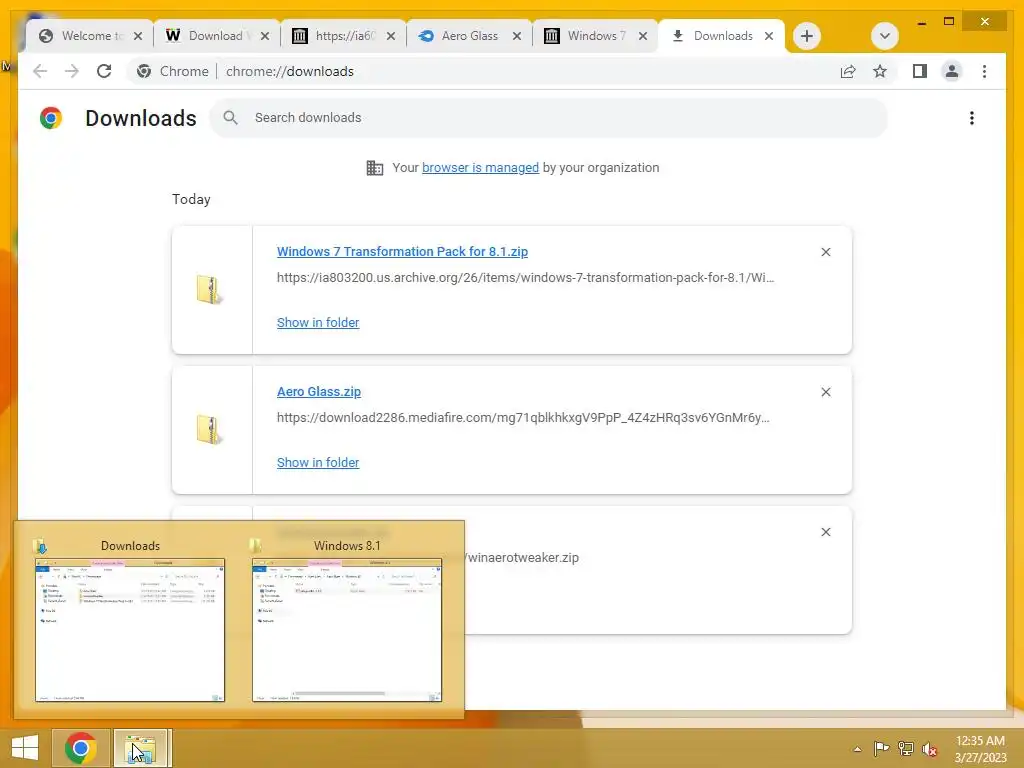Close the Downloads tab

click(769, 36)
